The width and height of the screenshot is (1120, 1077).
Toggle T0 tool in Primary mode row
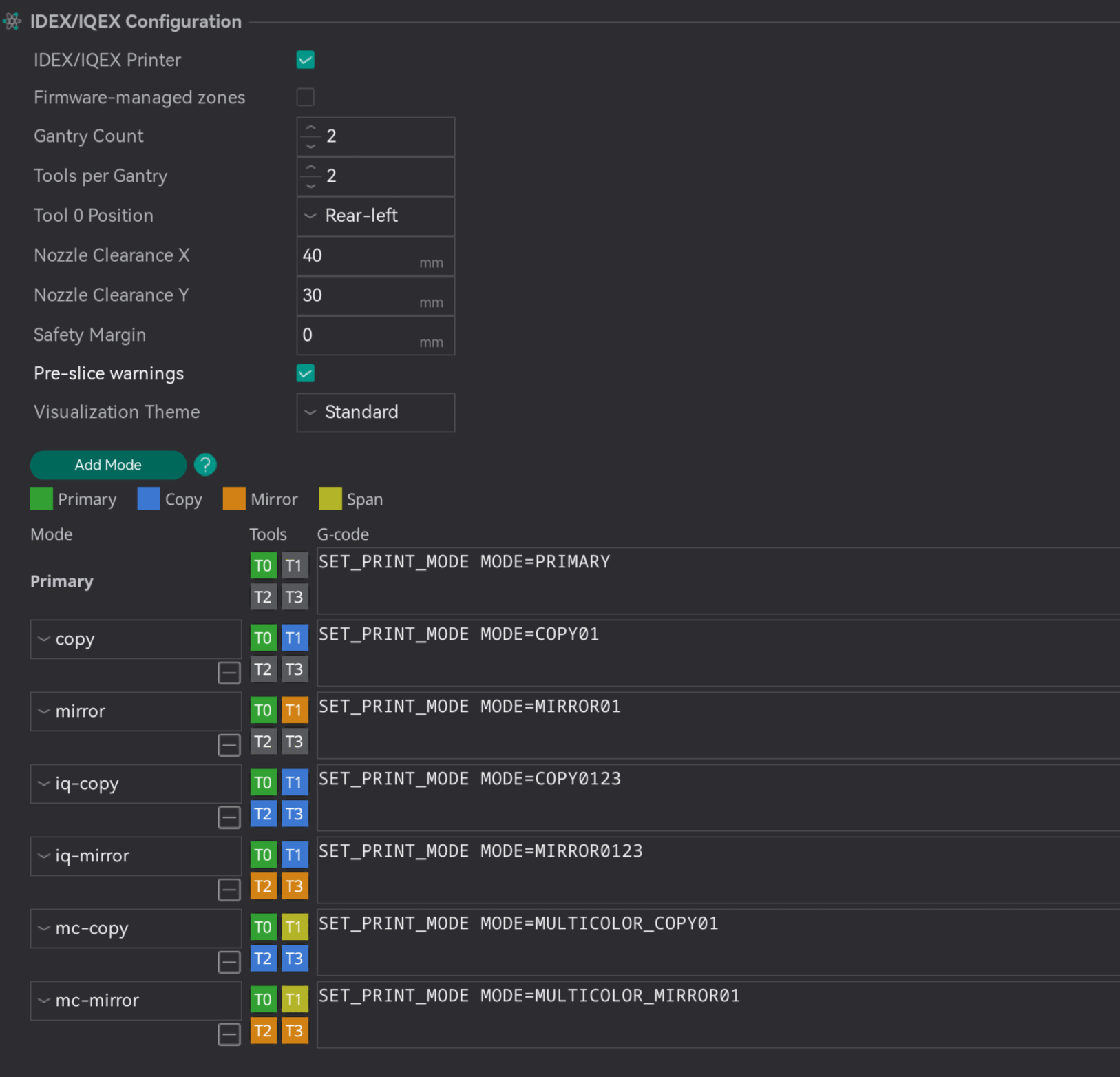(x=264, y=565)
